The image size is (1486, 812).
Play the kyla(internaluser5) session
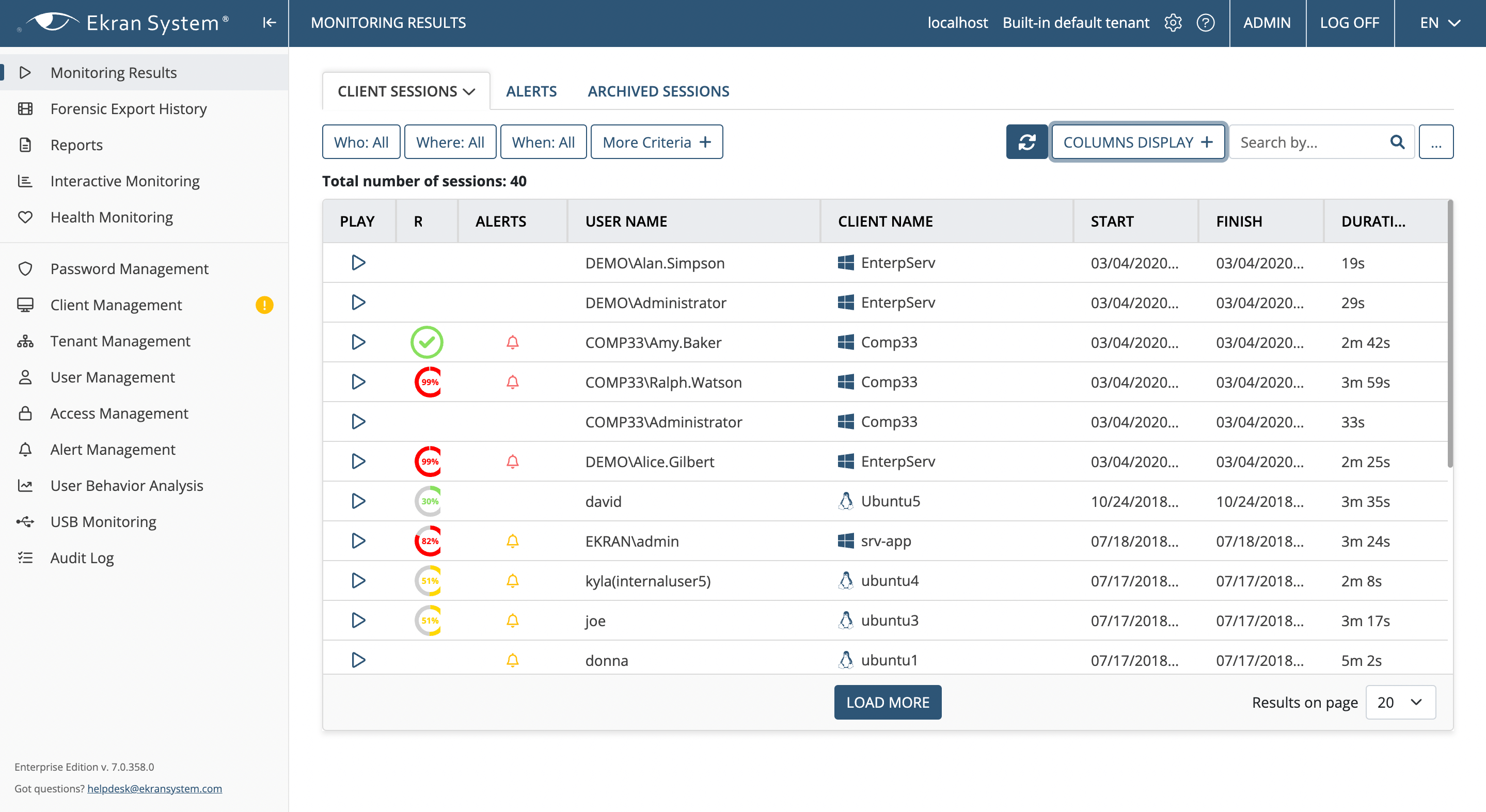pyautogui.click(x=358, y=581)
